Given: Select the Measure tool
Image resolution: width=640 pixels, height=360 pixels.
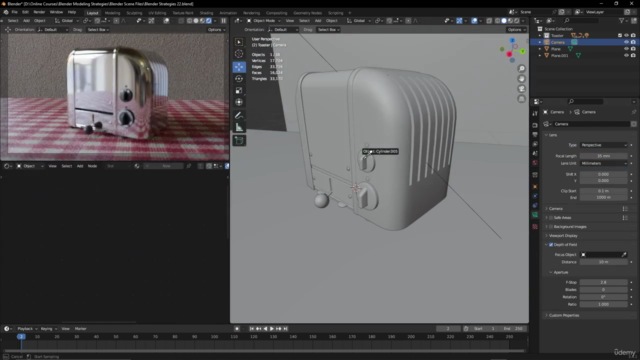Looking at the screenshot, I should pyautogui.click(x=239, y=127).
